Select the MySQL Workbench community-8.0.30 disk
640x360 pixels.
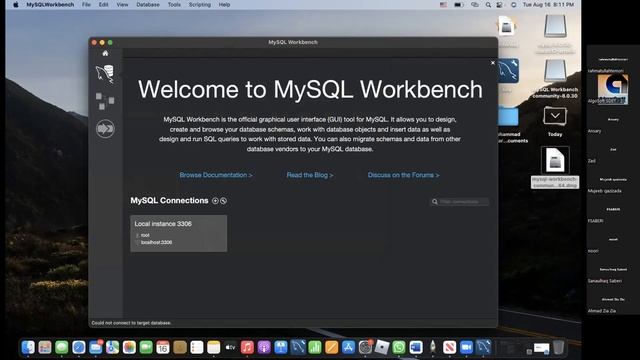(x=555, y=78)
